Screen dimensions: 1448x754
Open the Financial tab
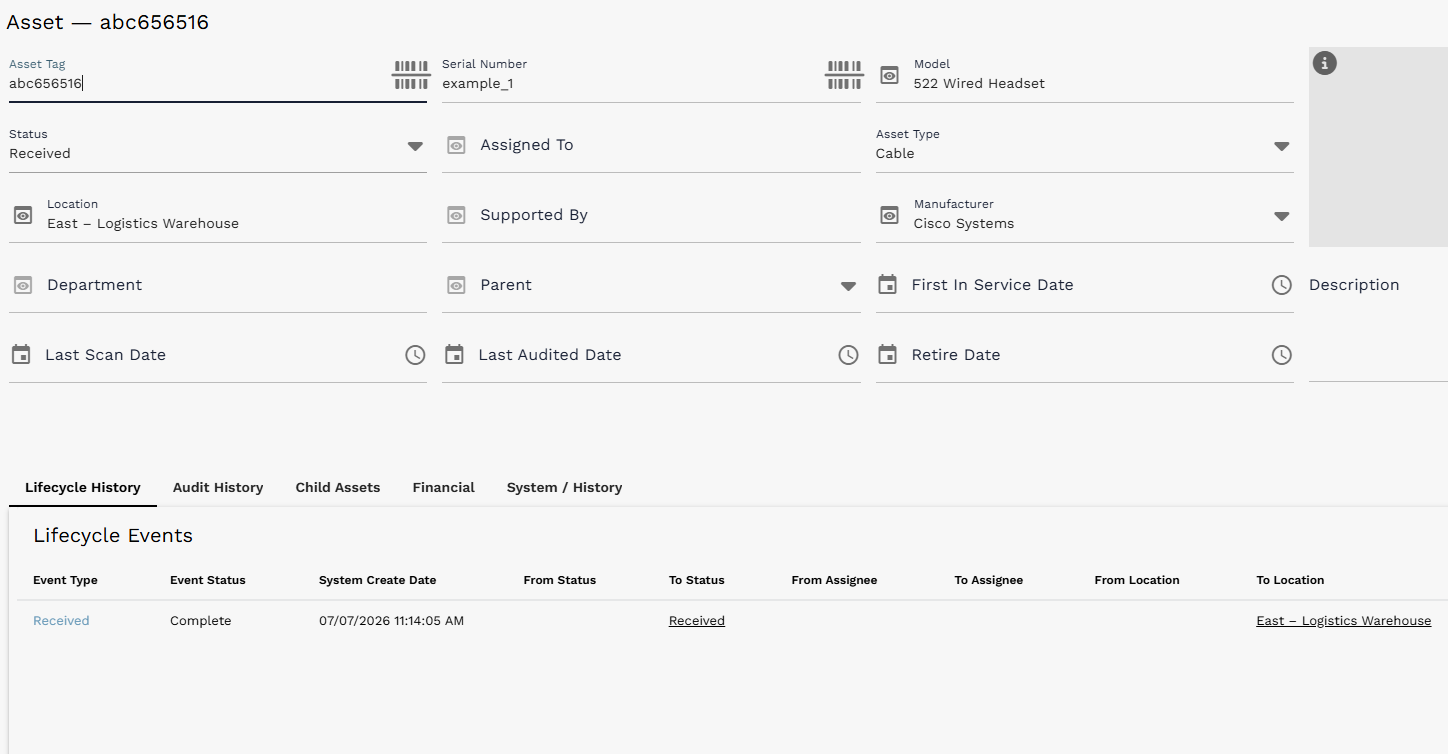click(x=443, y=487)
